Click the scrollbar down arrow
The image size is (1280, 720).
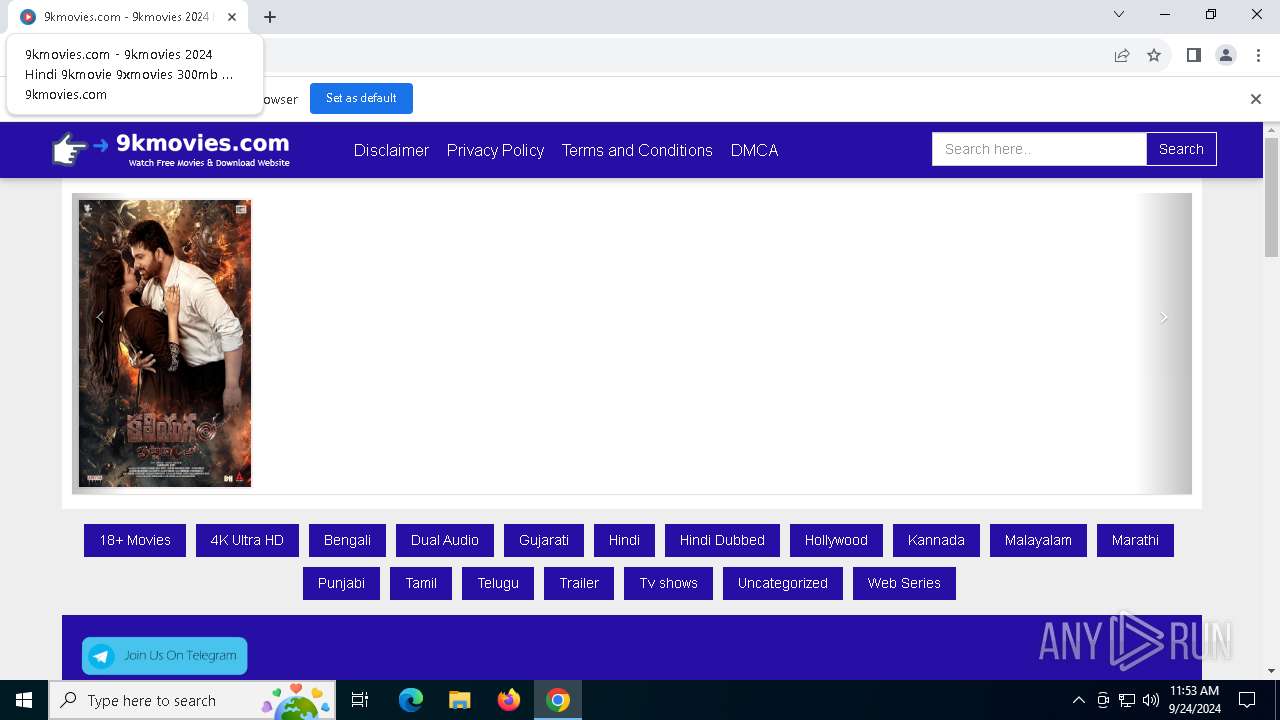(x=1272, y=671)
